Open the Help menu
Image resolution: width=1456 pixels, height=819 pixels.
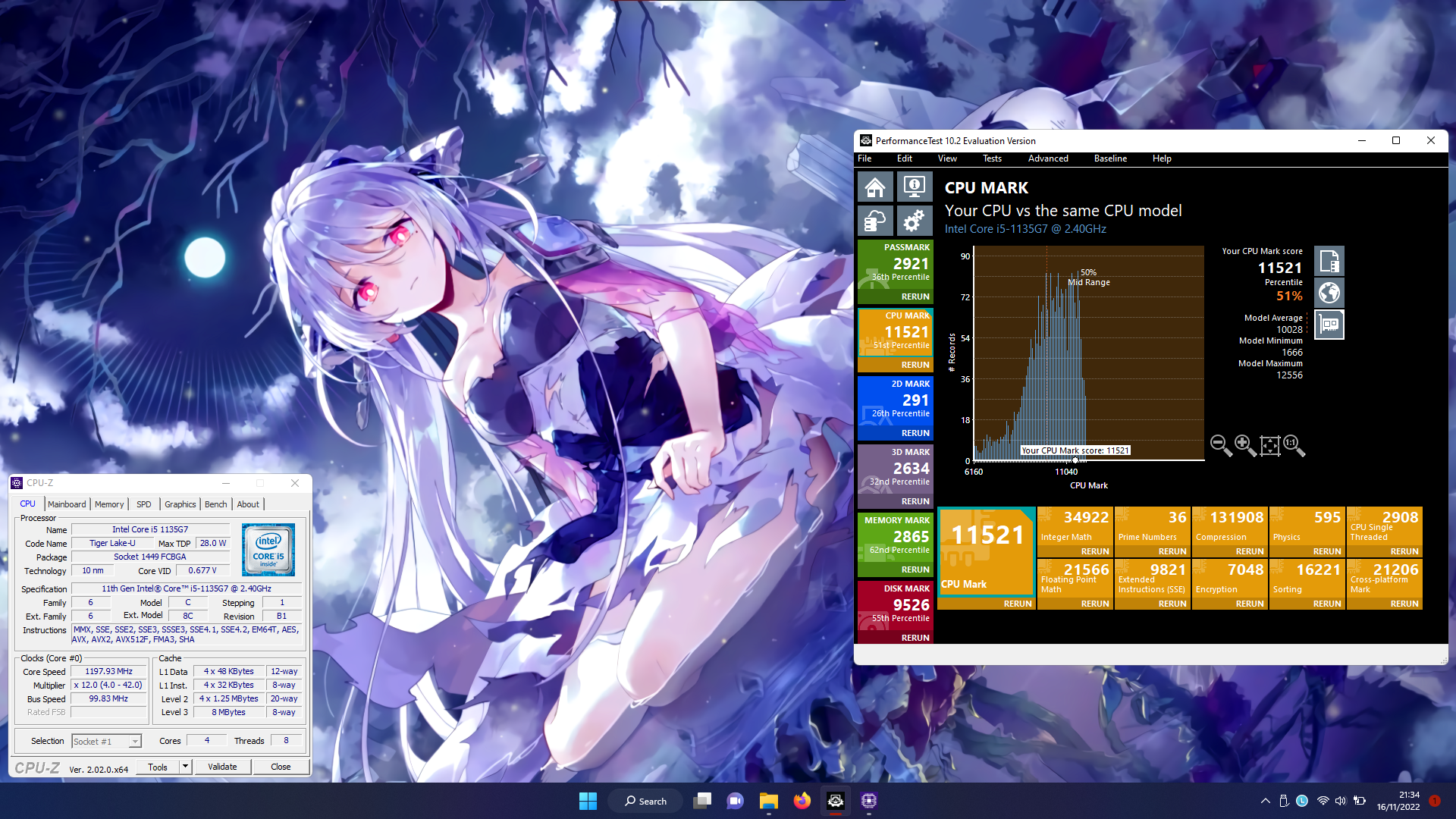(1162, 158)
